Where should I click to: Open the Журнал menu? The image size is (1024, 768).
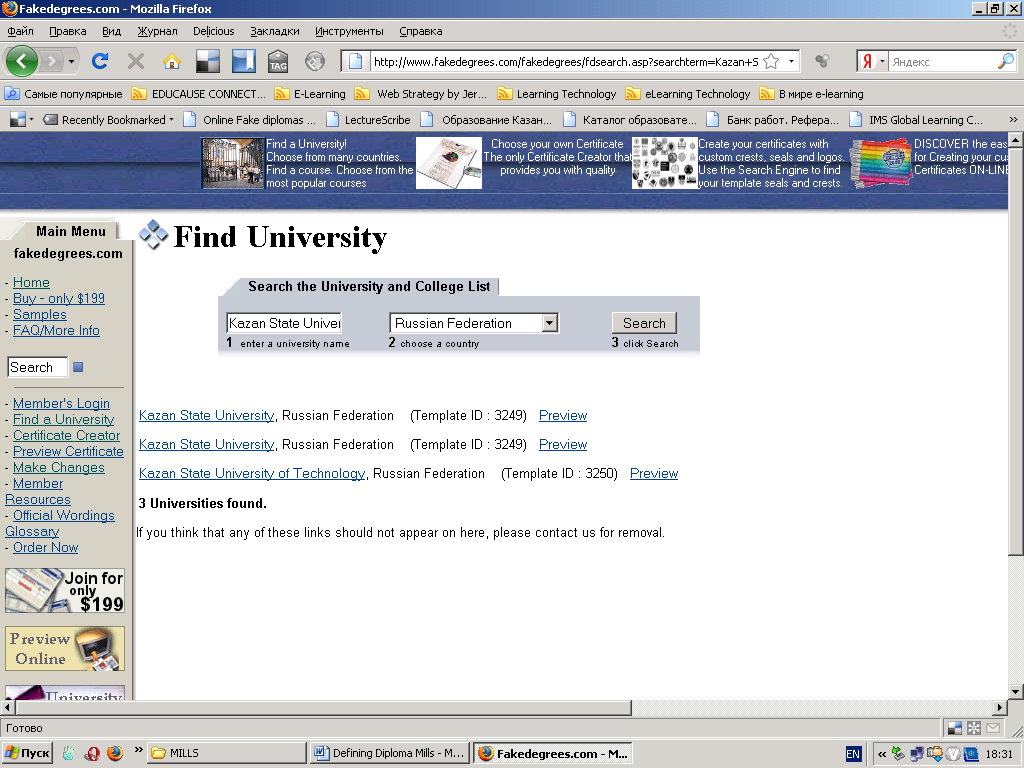tap(157, 31)
